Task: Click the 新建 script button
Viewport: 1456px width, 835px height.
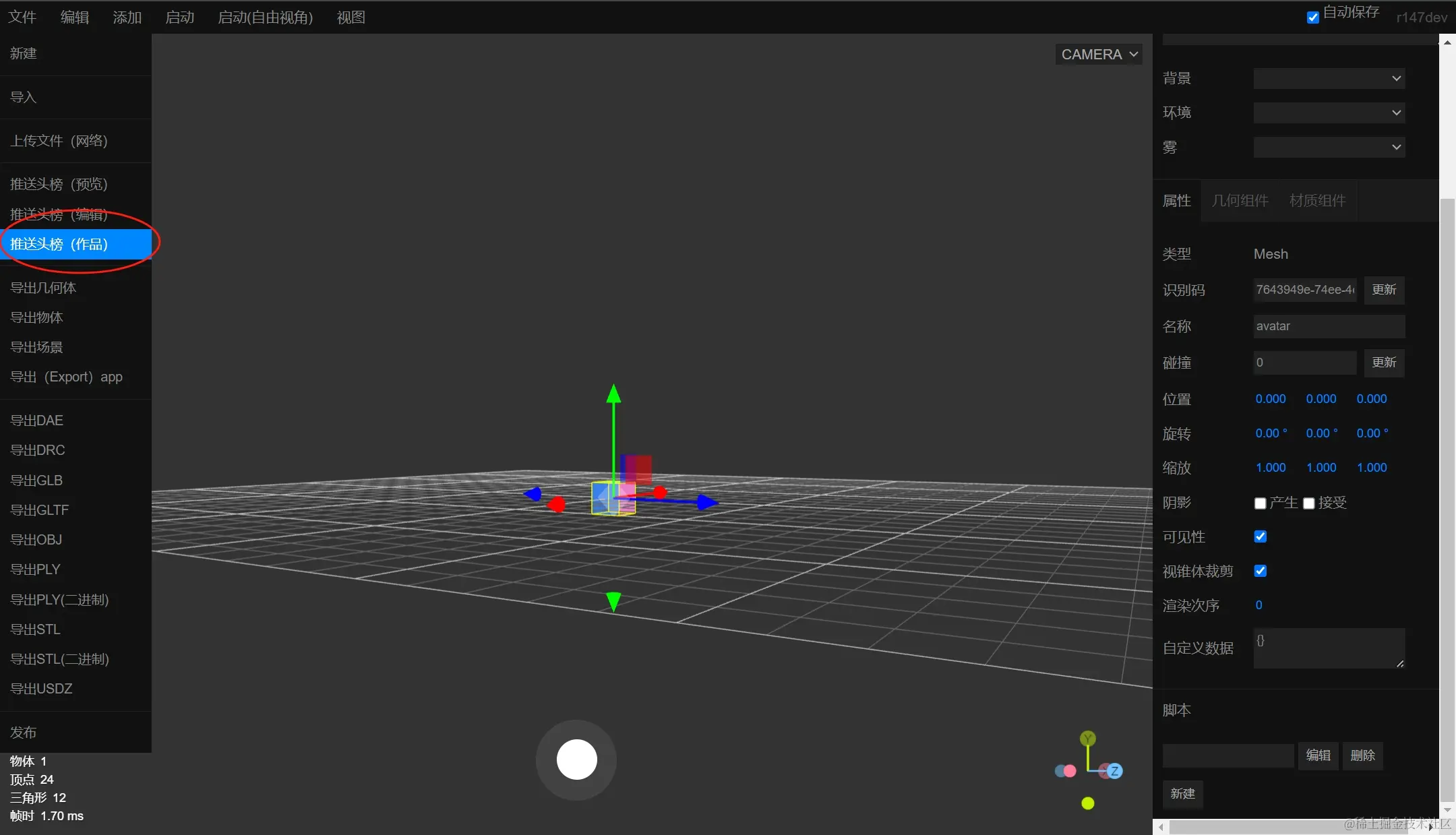Action: pyautogui.click(x=1182, y=794)
